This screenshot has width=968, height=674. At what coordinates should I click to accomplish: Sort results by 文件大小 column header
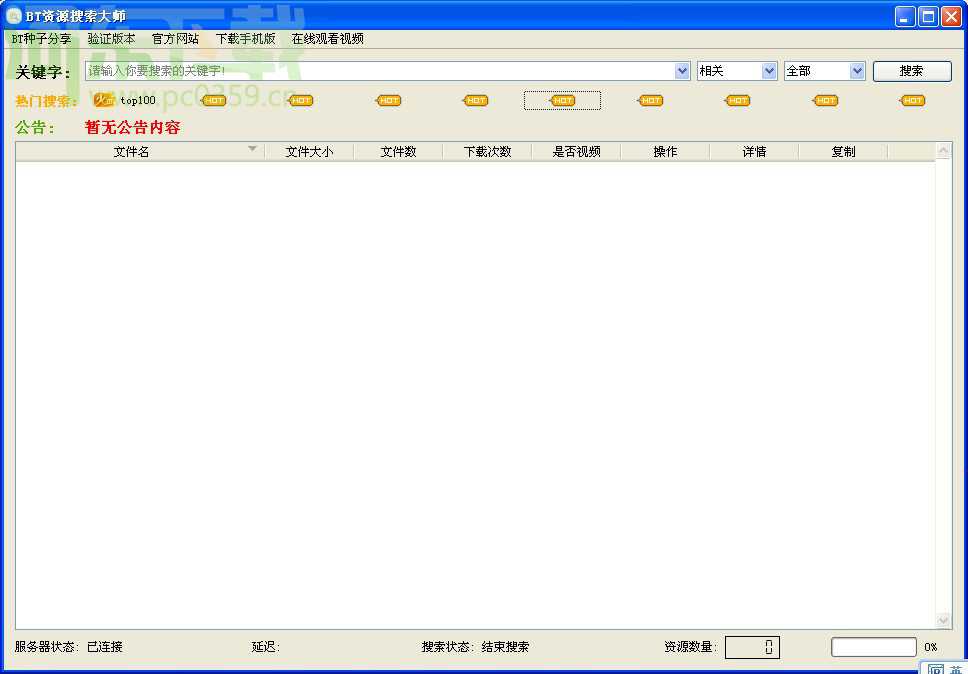[x=308, y=151]
